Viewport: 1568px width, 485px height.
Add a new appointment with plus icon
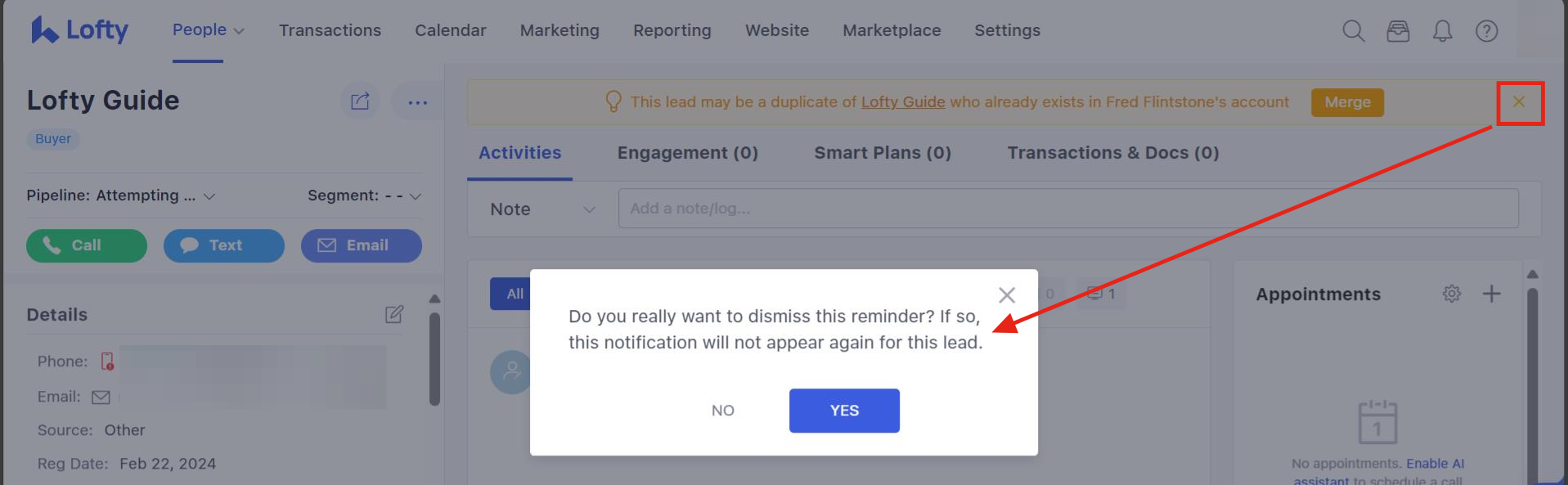pos(1492,294)
